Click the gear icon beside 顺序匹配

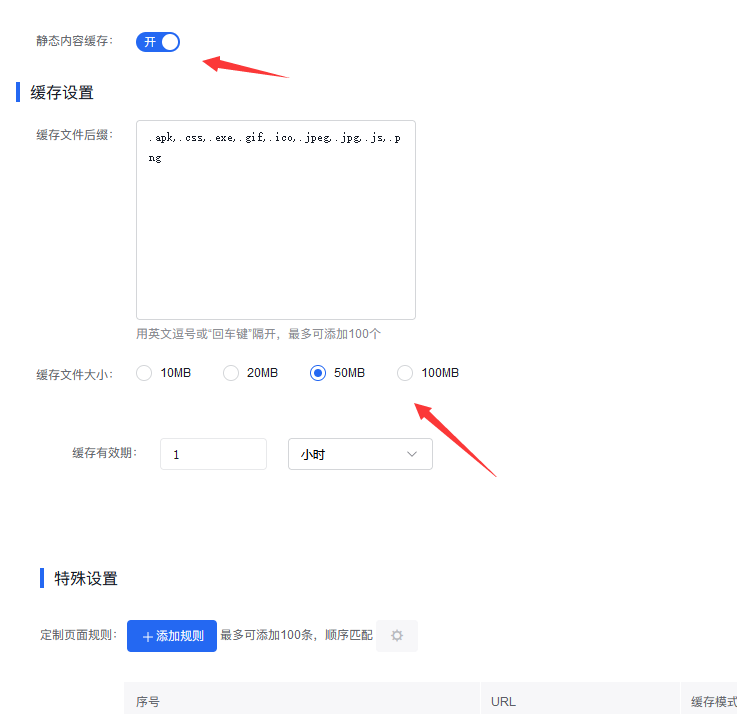[x=397, y=636]
